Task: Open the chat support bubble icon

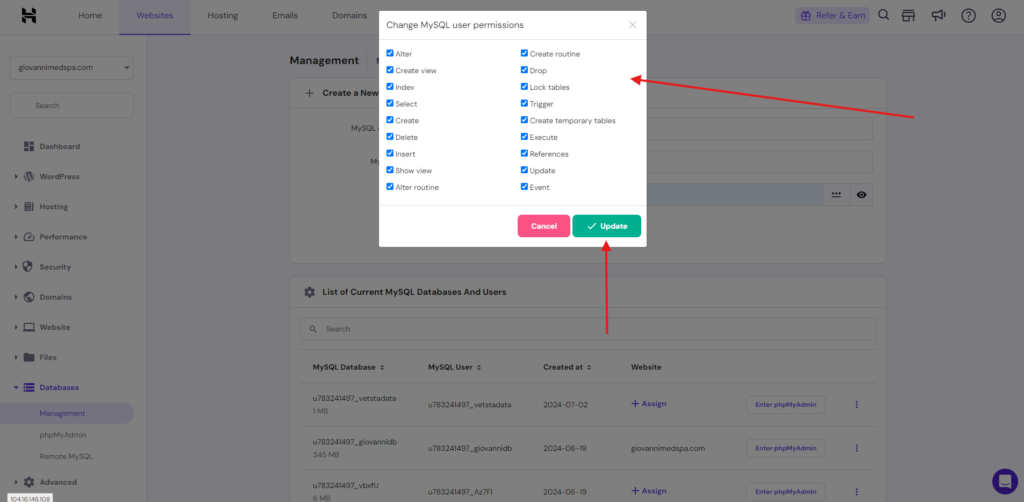Action: click(x=1003, y=481)
